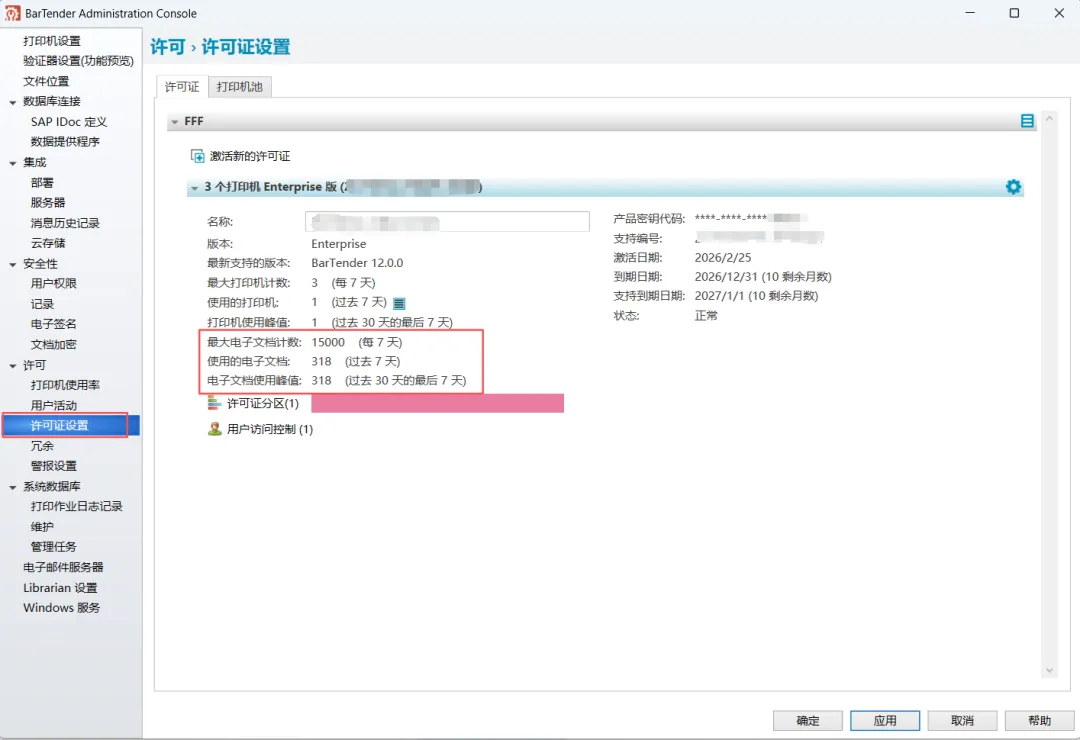Click the BarTender app icon in title bar
This screenshot has height=740, width=1080.
click(x=12, y=13)
